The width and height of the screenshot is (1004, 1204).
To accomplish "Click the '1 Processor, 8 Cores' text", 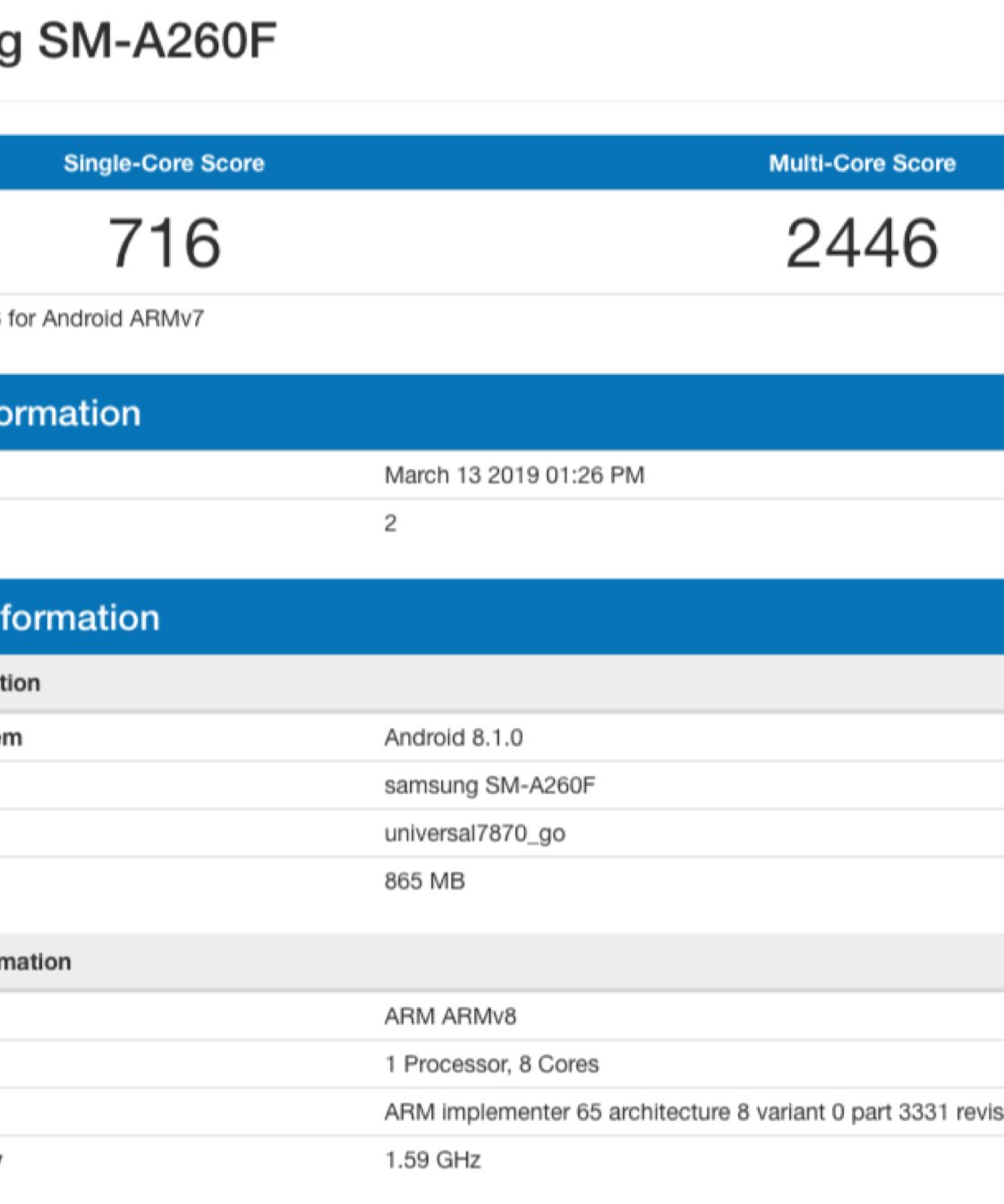I will tap(491, 1064).
